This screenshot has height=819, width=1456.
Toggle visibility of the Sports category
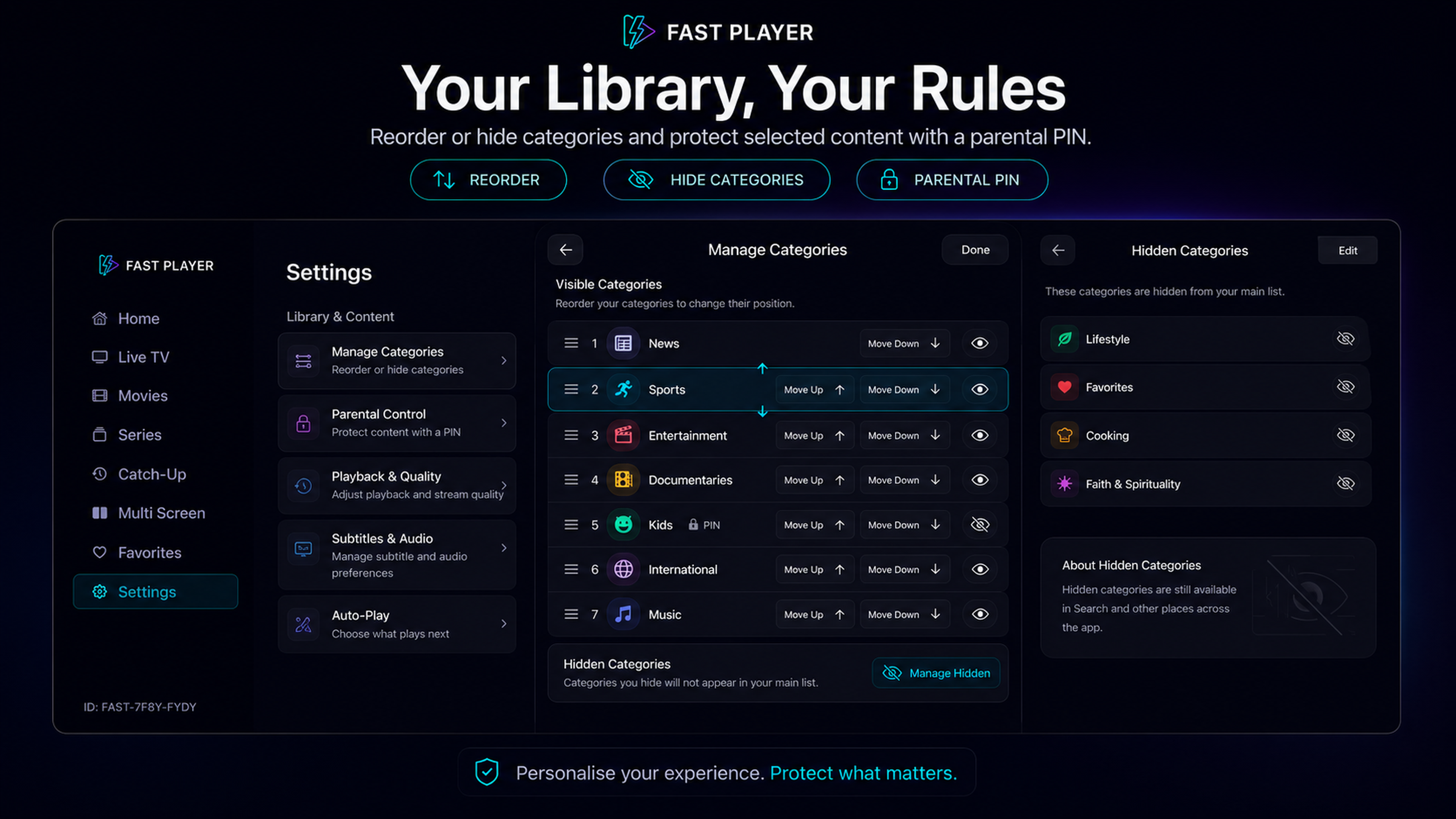(979, 389)
